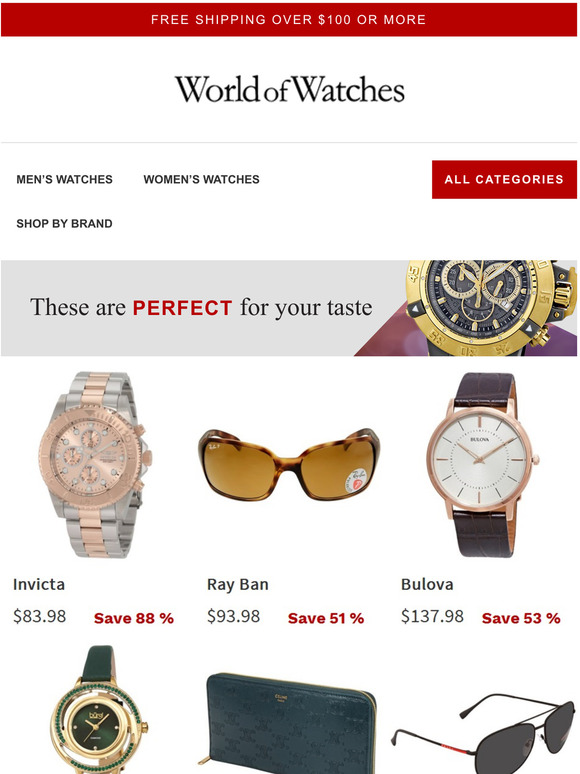Open the Women's Watches menu link
Viewport: 580px width, 774px height.
[x=201, y=179]
